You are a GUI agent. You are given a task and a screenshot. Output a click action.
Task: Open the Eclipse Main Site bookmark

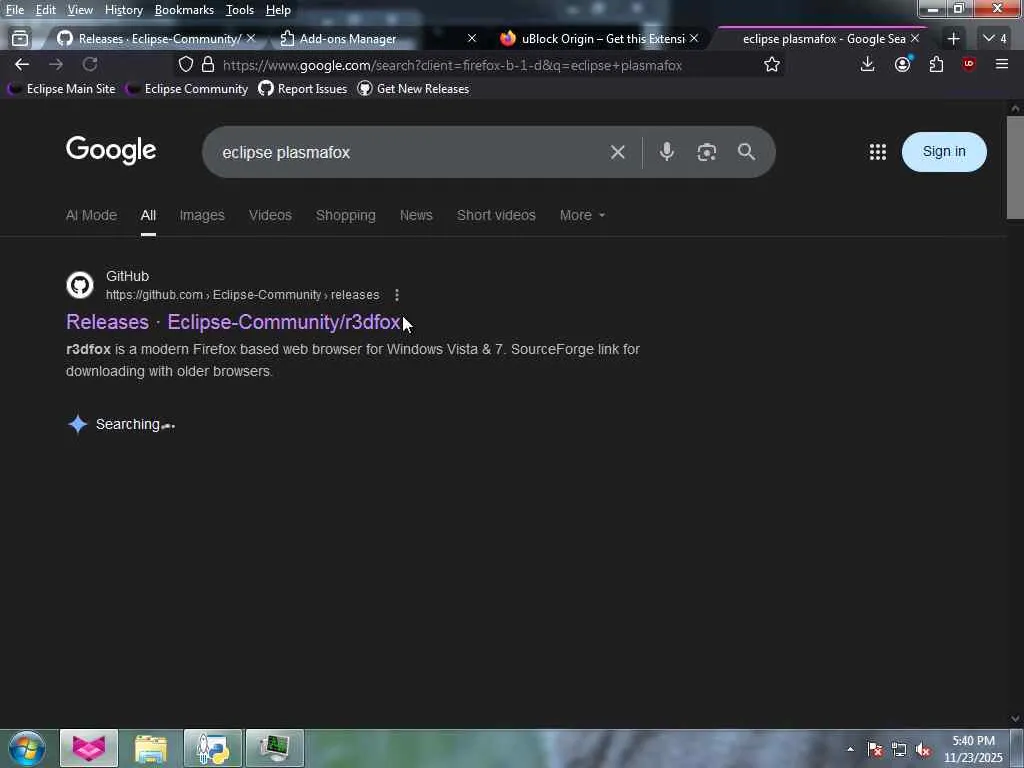click(62, 89)
